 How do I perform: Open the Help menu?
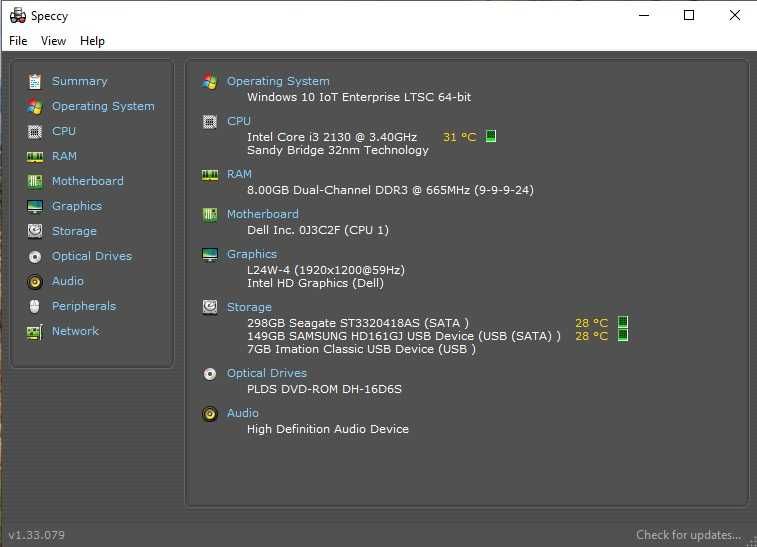(x=92, y=41)
